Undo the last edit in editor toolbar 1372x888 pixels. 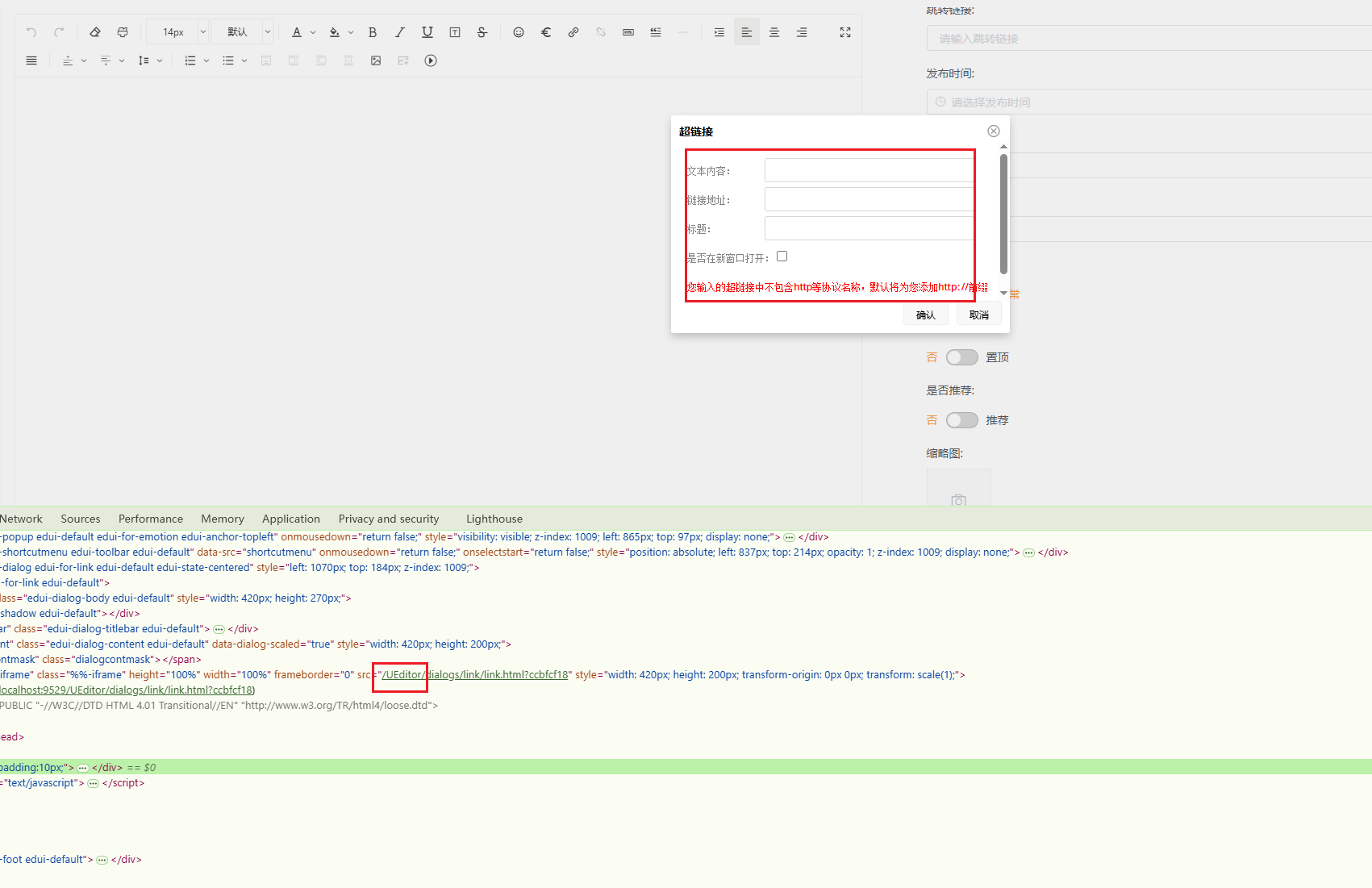coord(31,32)
